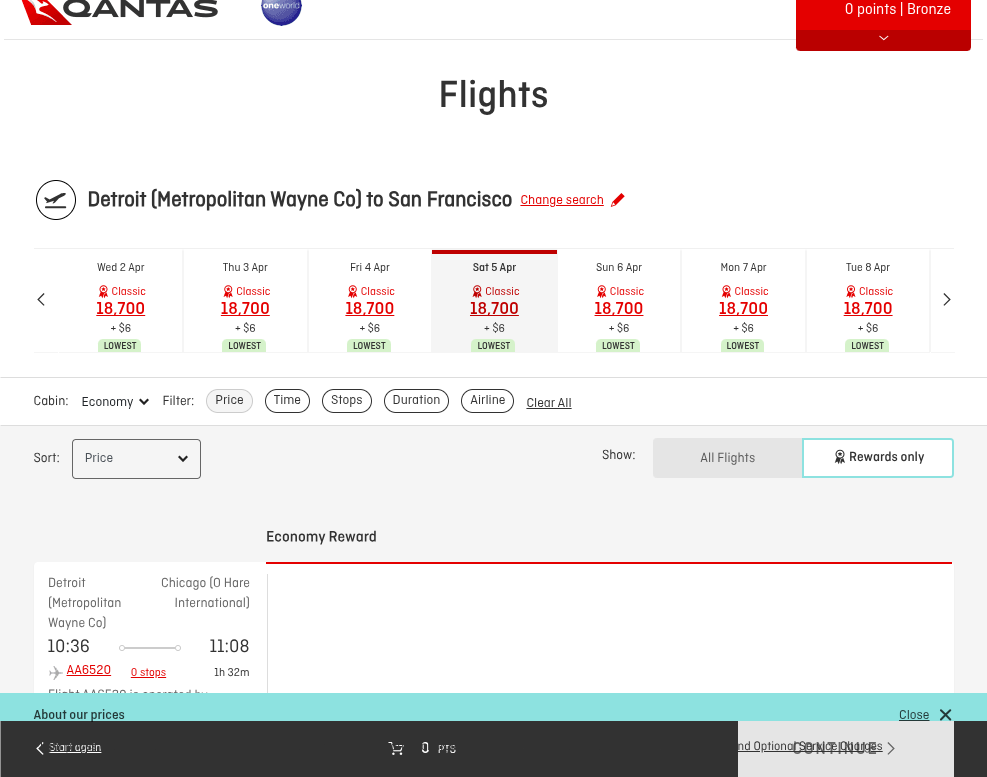Open the Change search link
The width and height of the screenshot is (987, 777).
[x=561, y=200]
